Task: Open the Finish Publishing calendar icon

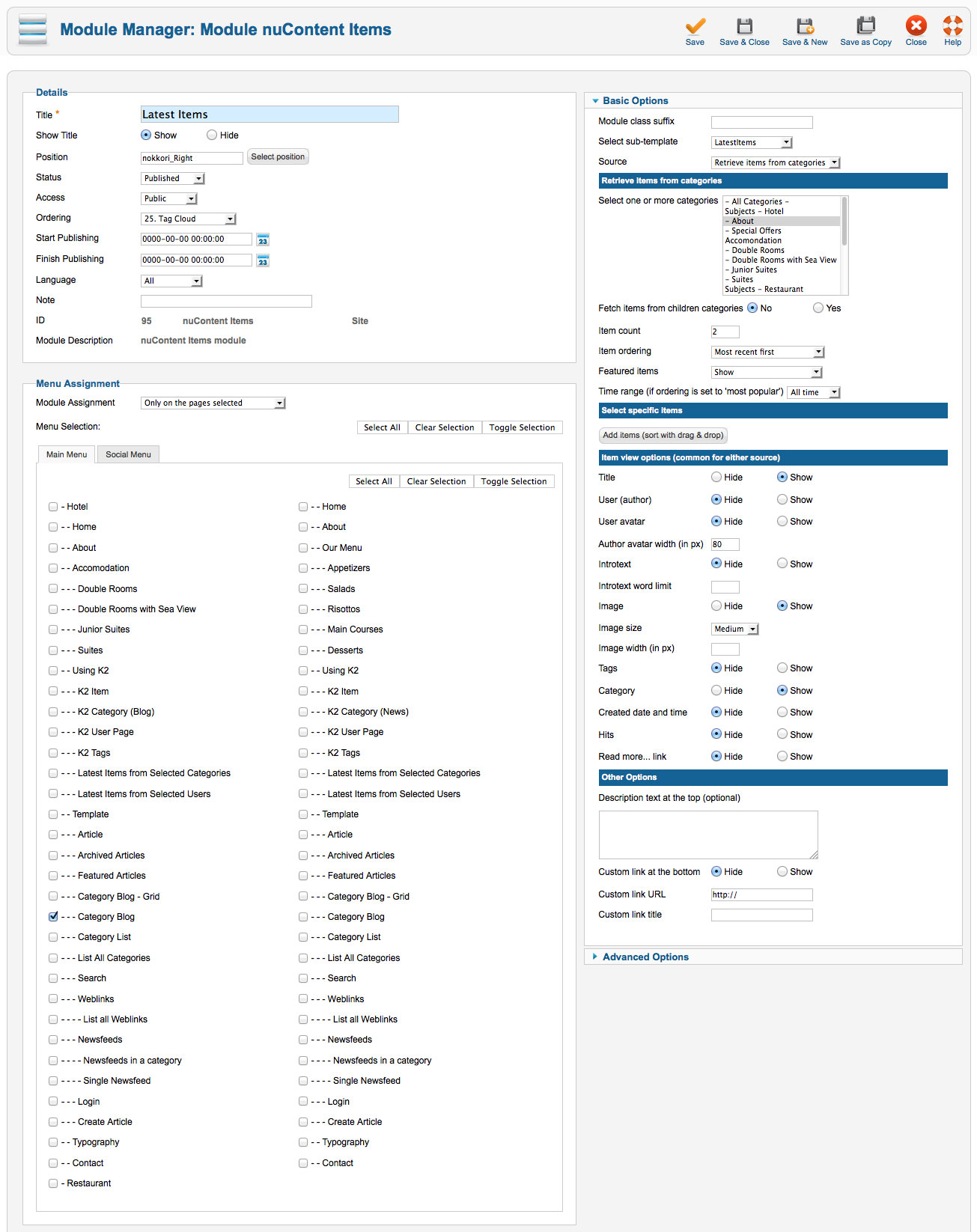Action: point(263,260)
